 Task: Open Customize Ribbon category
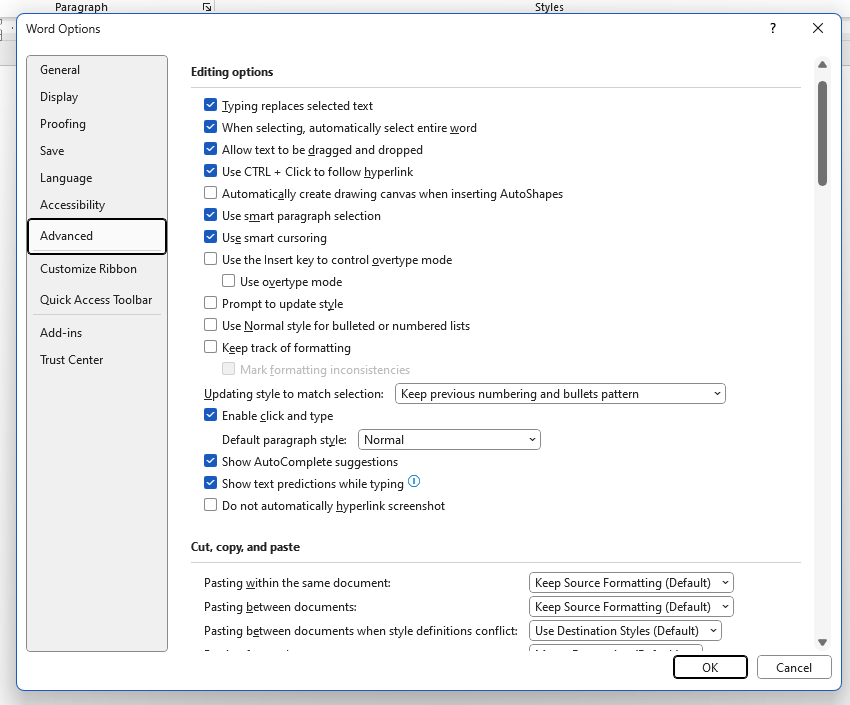[x=96, y=269]
